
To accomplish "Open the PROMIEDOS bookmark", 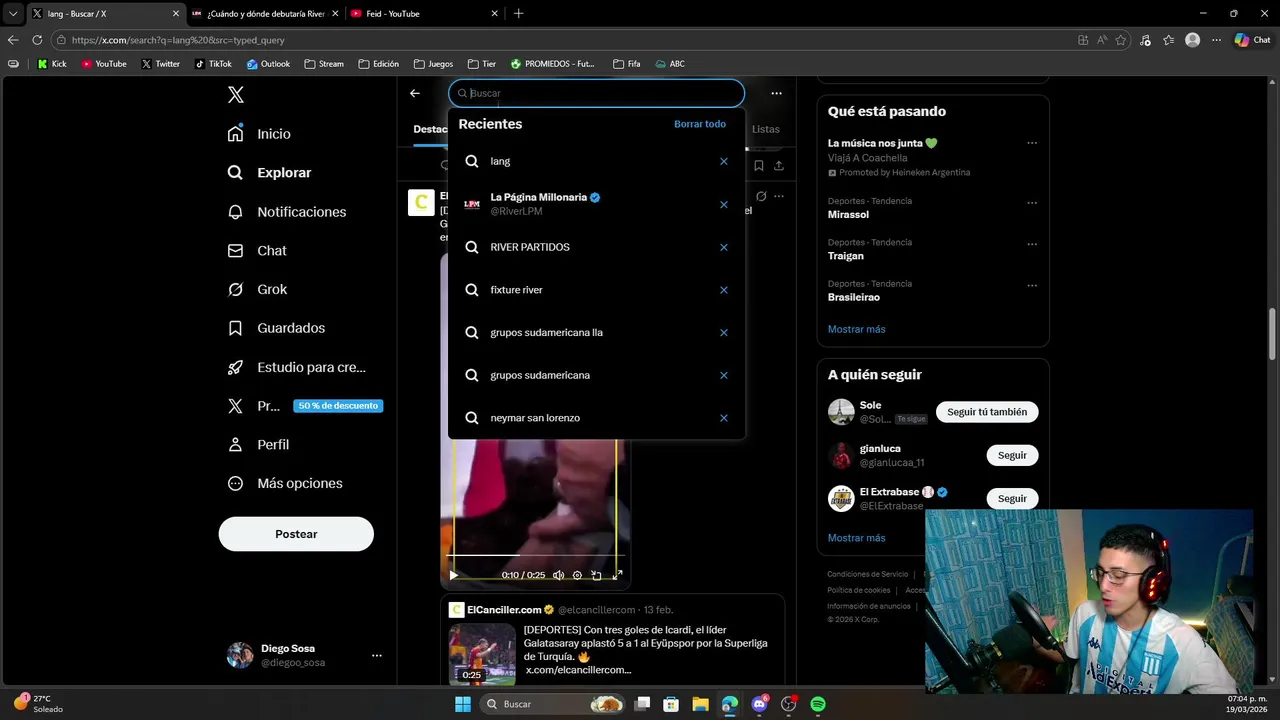I will coord(552,64).
